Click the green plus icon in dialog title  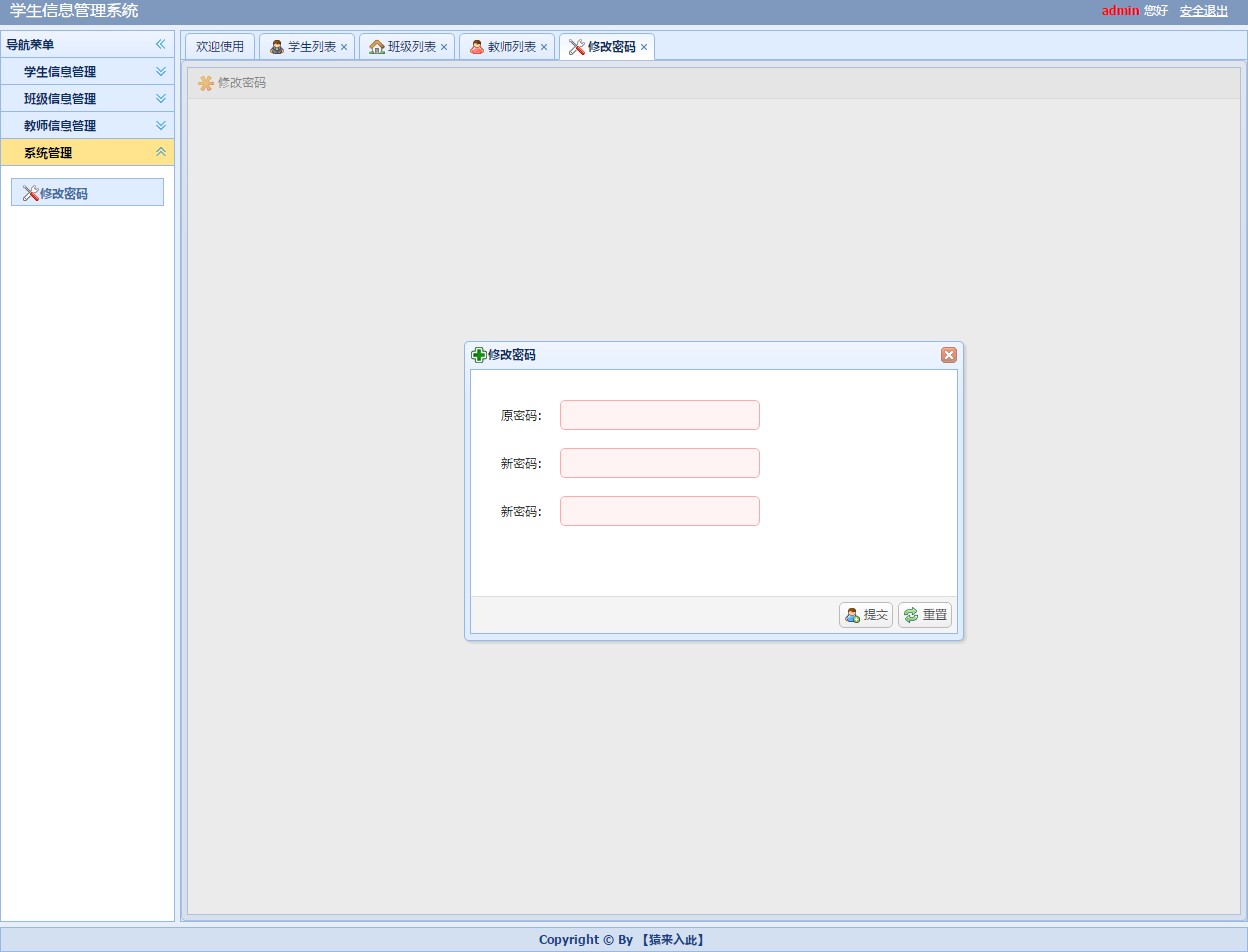click(479, 355)
